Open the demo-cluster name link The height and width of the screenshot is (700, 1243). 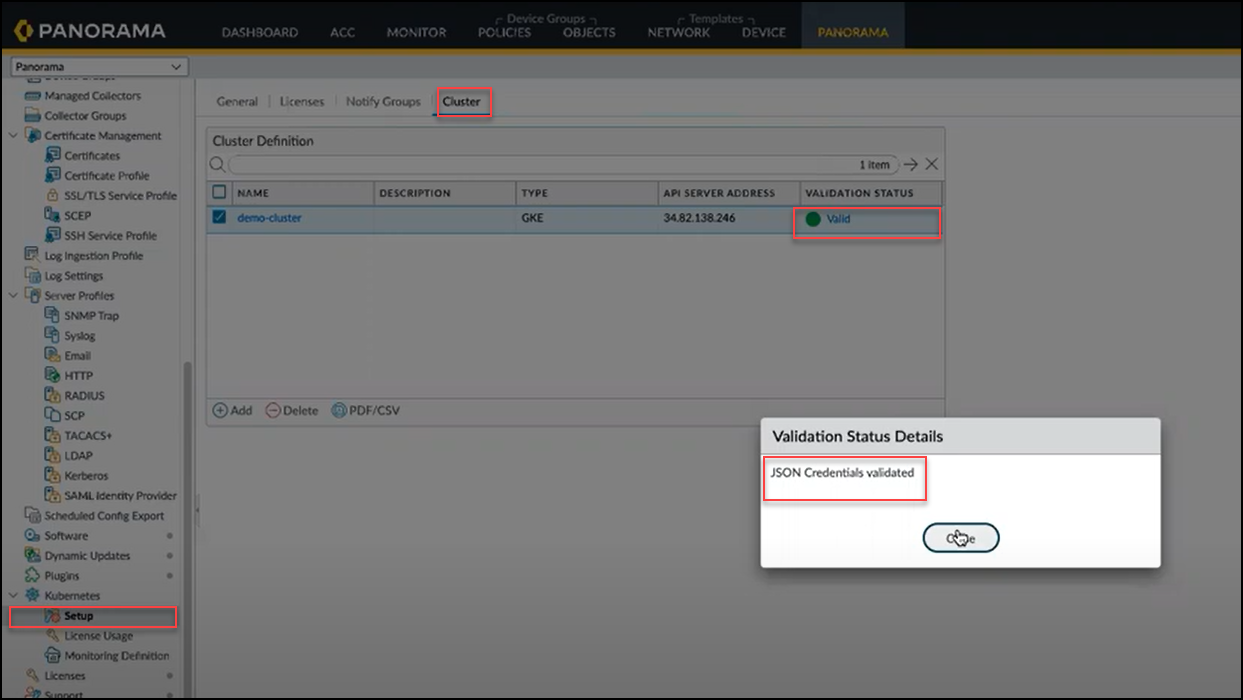[x=269, y=218]
